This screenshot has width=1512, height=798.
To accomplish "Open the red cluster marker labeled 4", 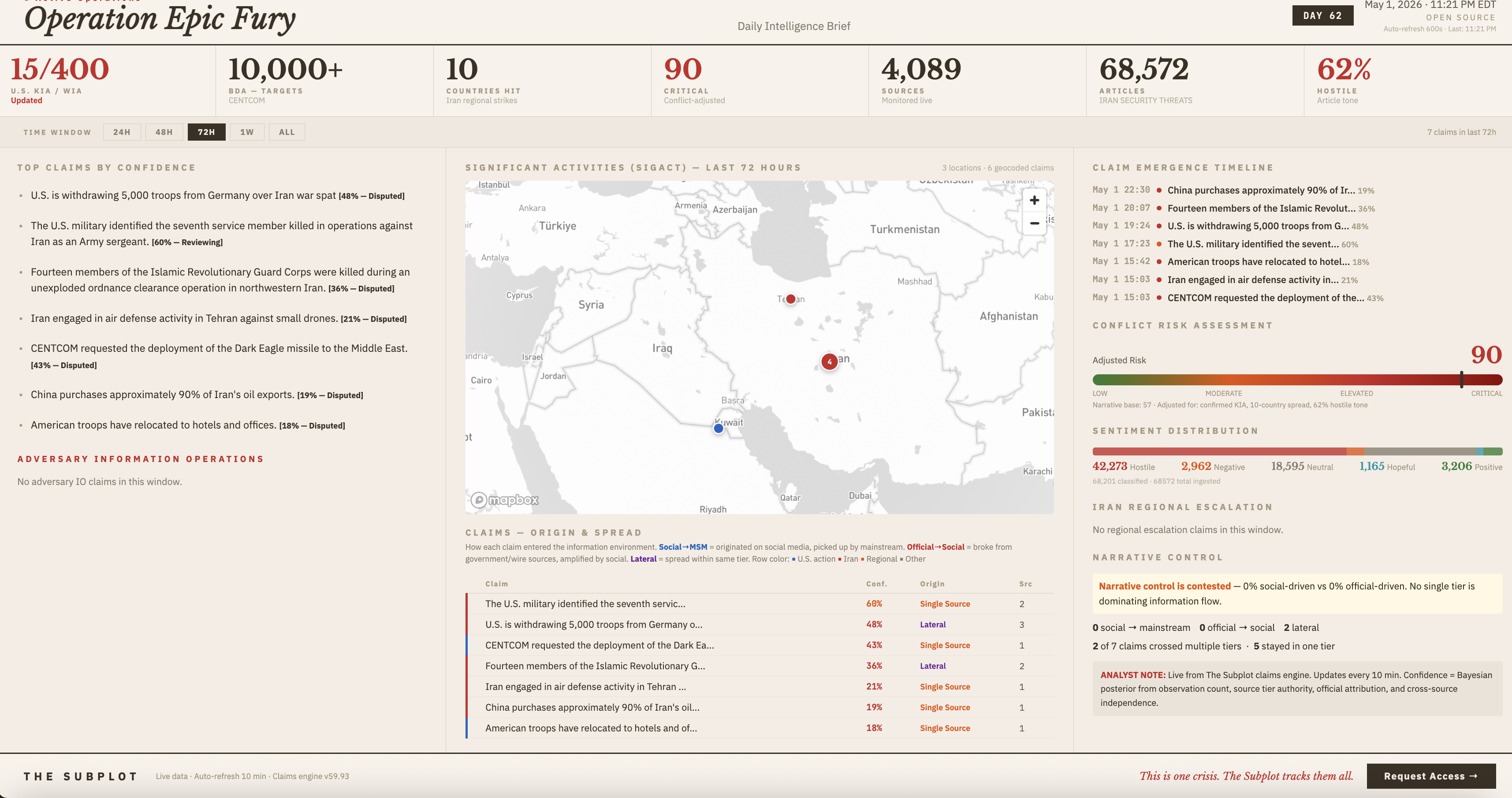I will (x=829, y=362).
